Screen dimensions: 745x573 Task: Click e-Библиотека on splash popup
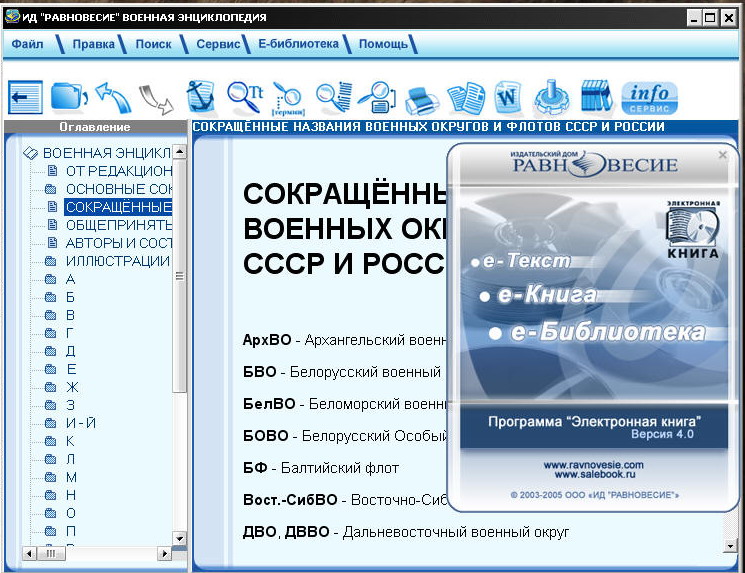click(608, 332)
